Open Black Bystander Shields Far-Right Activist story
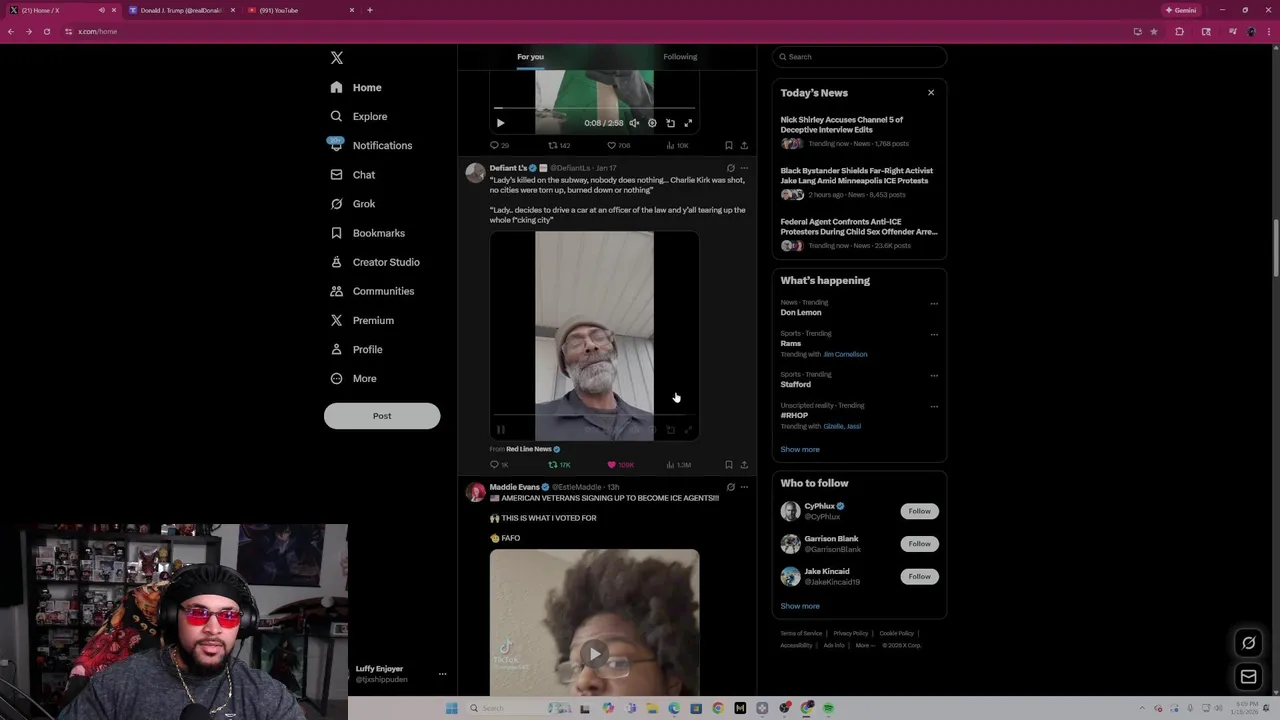Screen dimensions: 1280x720 click(859, 184)
